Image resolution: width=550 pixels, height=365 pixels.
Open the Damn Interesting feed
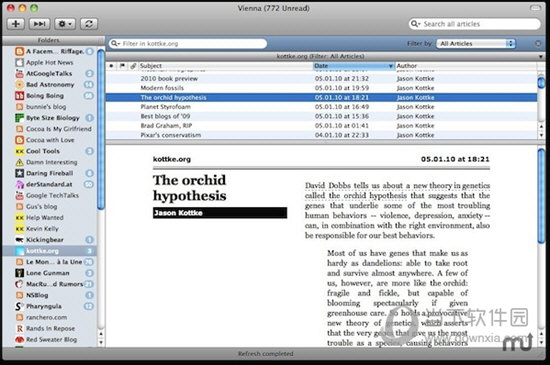click(x=49, y=162)
